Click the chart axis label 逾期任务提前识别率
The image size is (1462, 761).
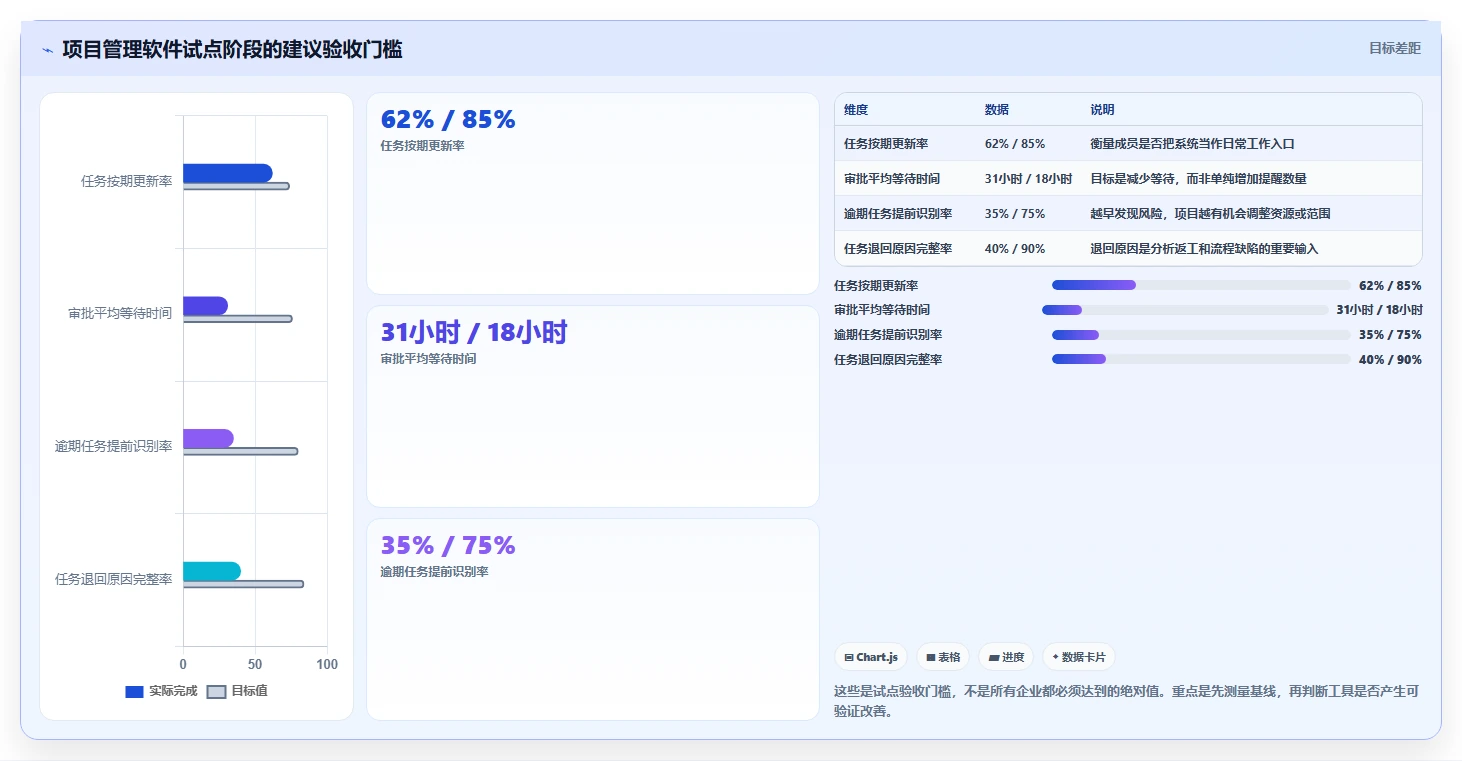point(113,446)
